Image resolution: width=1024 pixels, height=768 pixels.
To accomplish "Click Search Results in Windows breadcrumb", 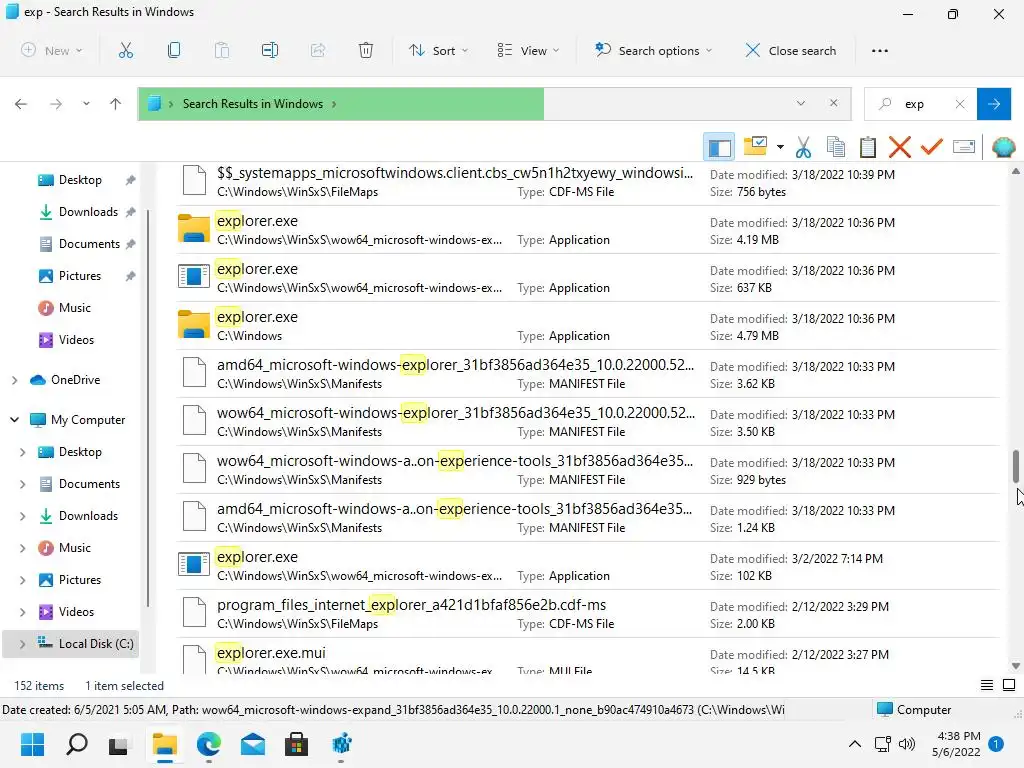I will (253, 104).
